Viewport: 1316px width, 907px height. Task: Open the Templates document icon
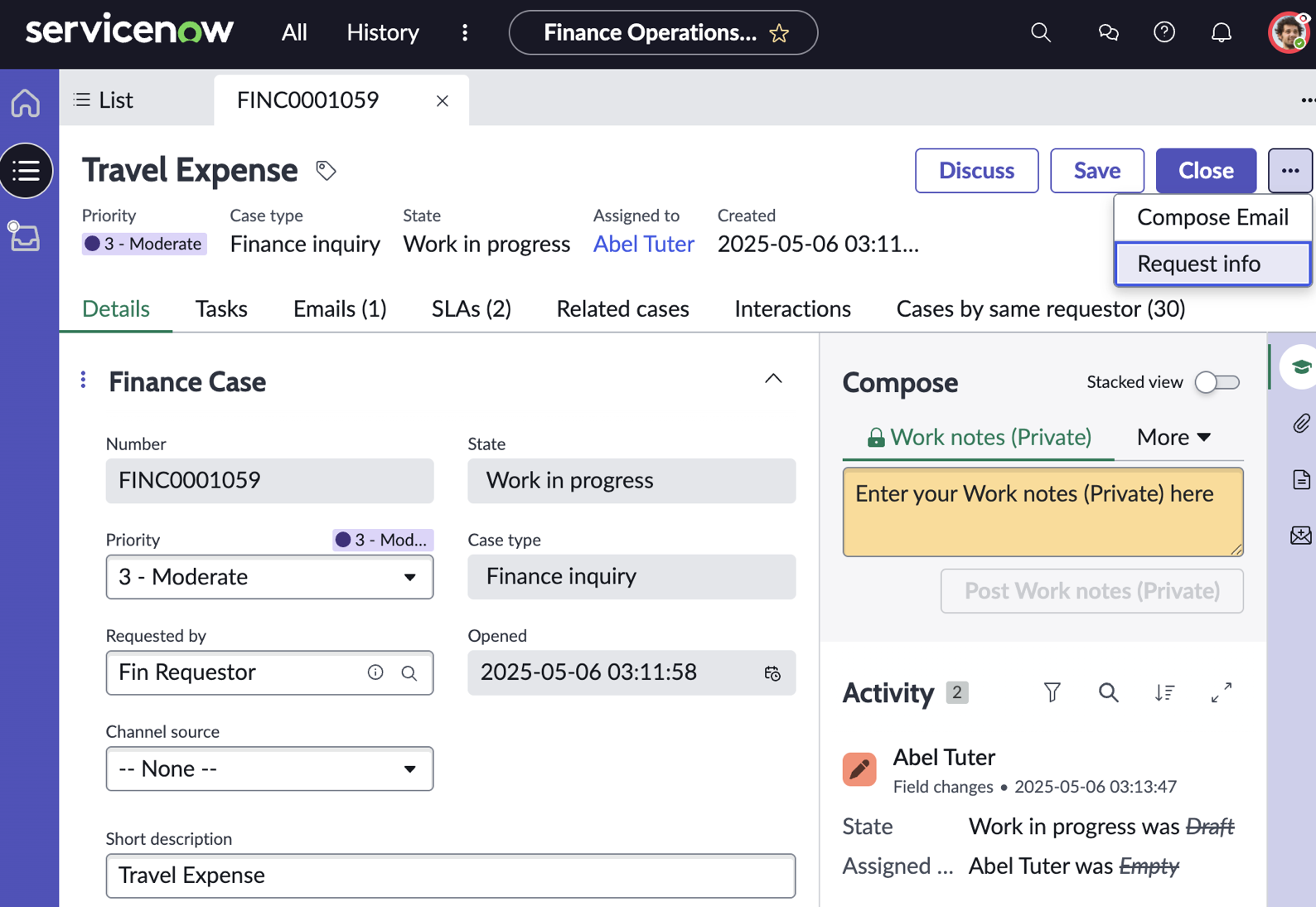click(1301, 479)
